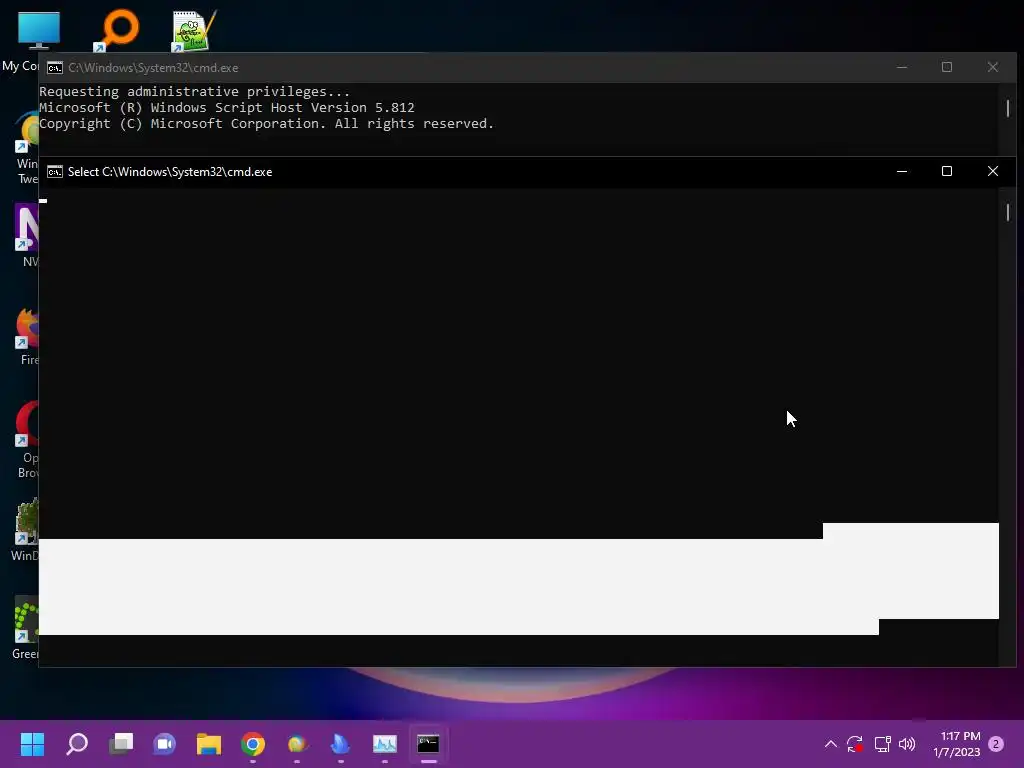Select the Green desktop shortcut
The height and width of the screenshot is (768, 1024).
tap(26, 627)
